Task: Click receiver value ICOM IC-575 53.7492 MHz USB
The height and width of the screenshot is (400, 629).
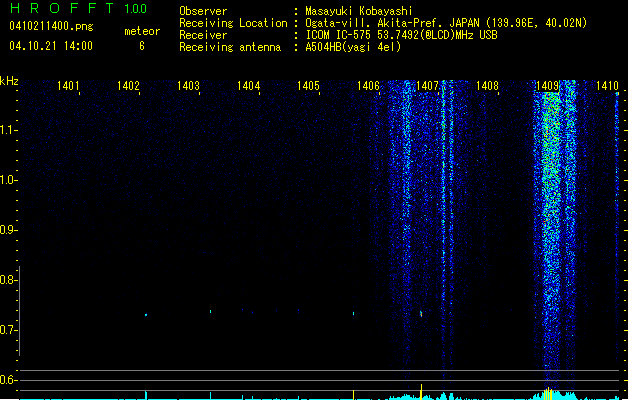Action: [x=401, y=35]
